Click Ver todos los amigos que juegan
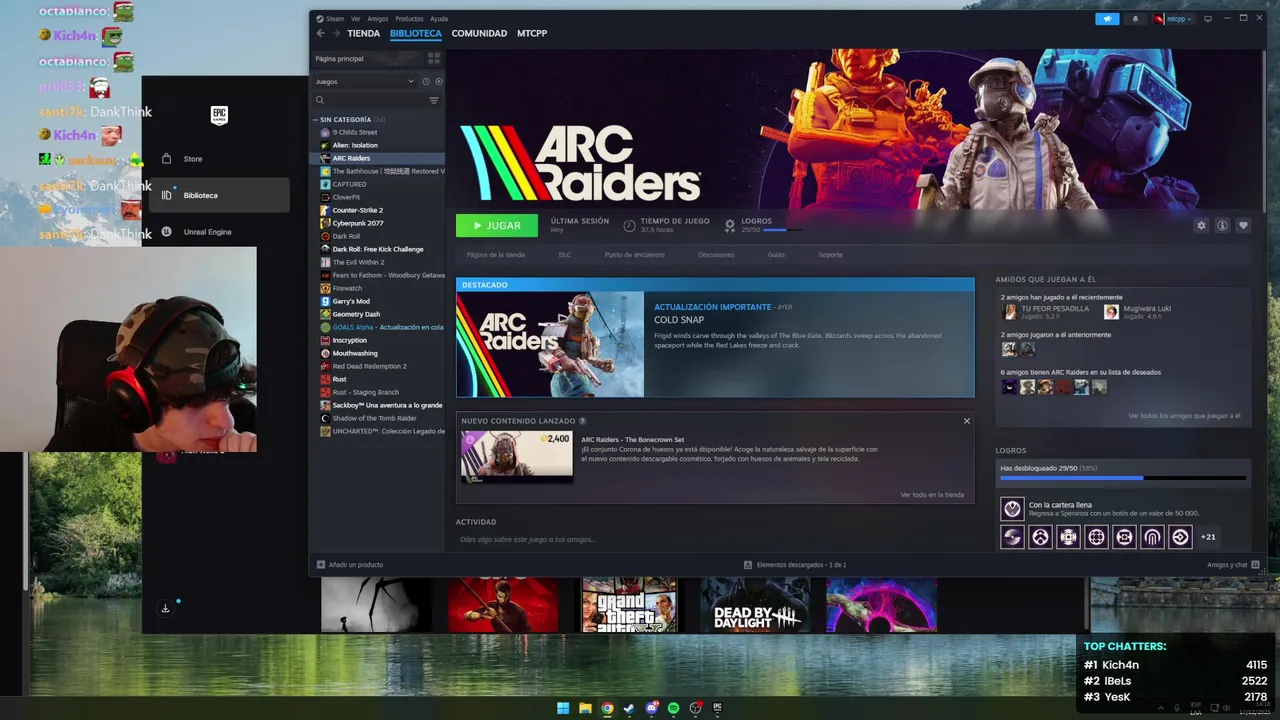 1184,416
